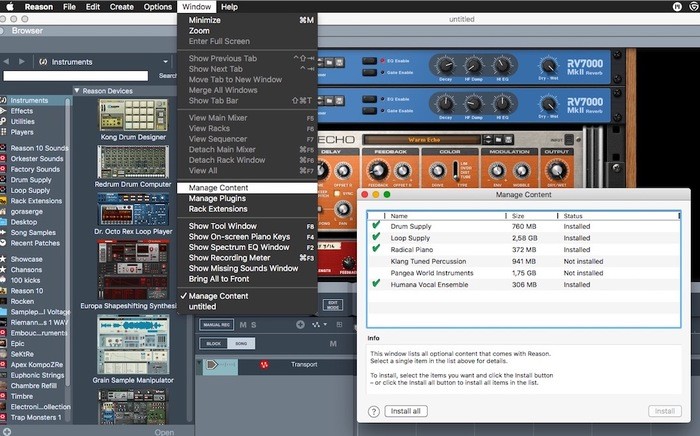Viewport: 700px width, 436px height.
Task: Select Effects in browser sidebar
Action: [21, 111]
